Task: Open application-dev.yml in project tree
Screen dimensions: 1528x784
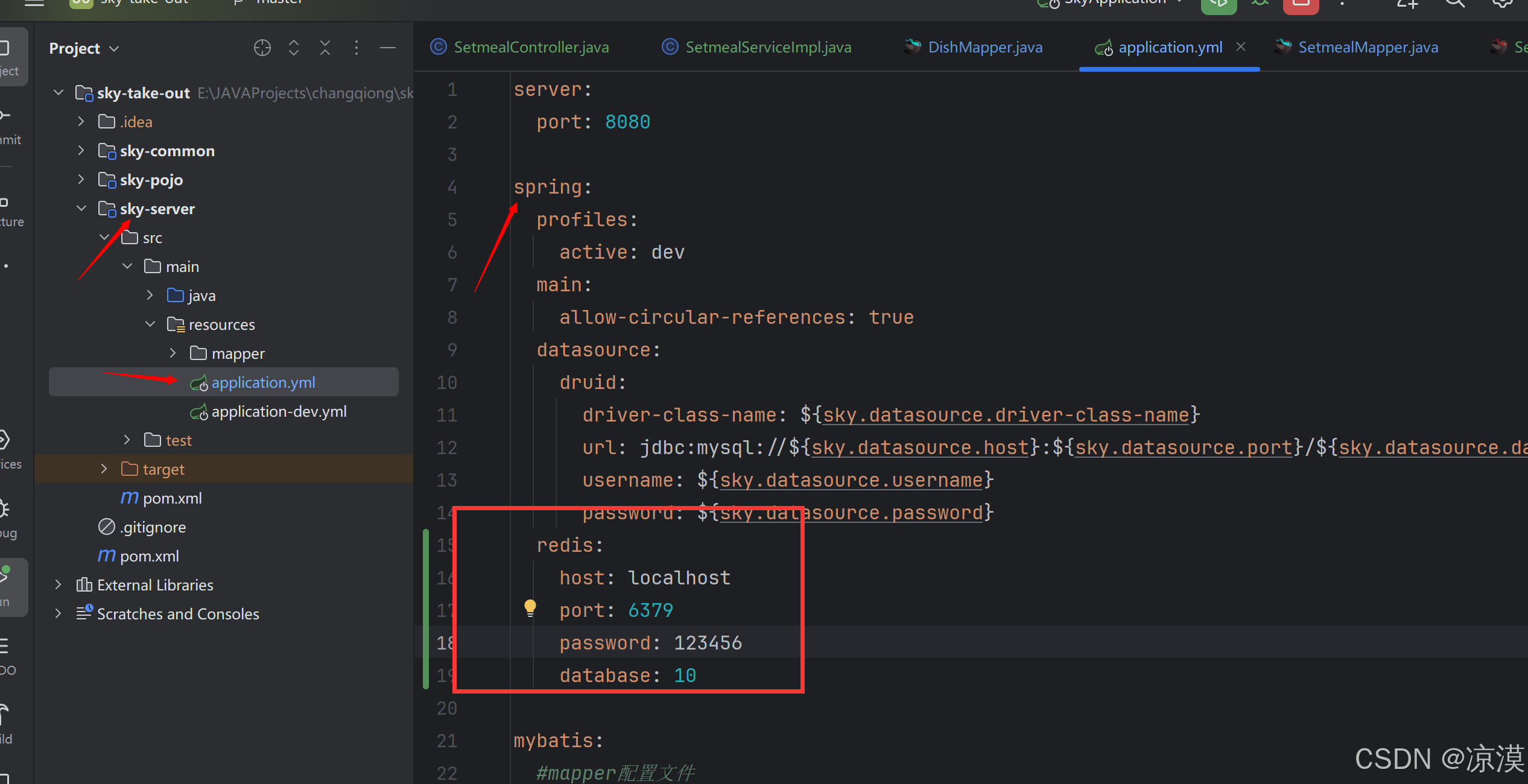Action: [279, 411]
